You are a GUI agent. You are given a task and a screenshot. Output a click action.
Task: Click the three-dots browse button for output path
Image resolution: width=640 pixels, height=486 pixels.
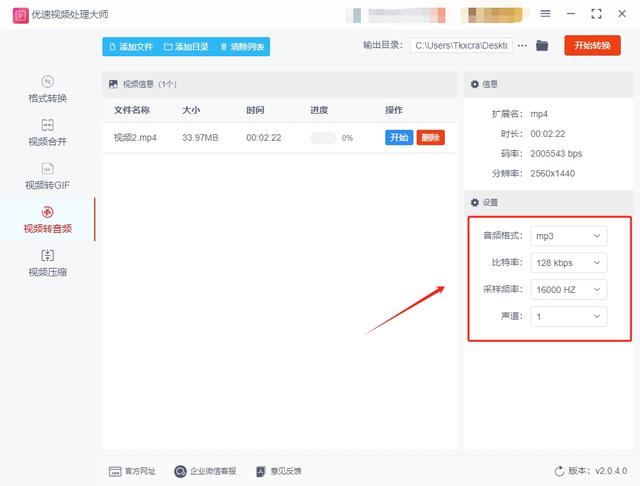point(522,46)
